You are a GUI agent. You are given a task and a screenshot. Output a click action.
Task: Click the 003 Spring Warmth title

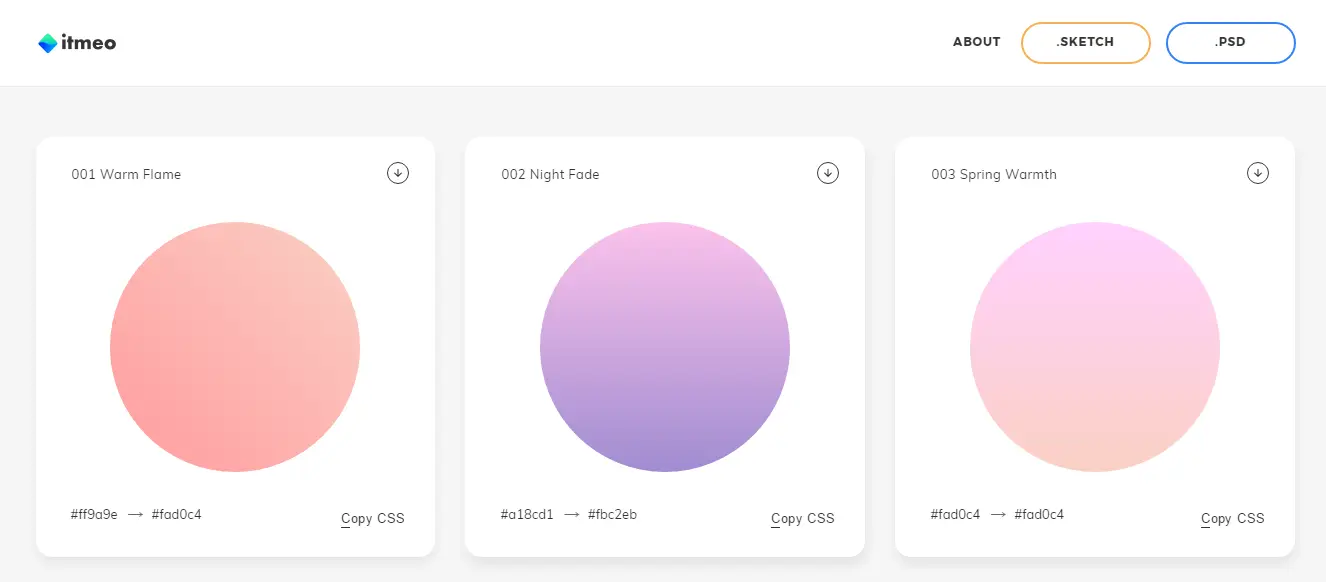[994, 174]
